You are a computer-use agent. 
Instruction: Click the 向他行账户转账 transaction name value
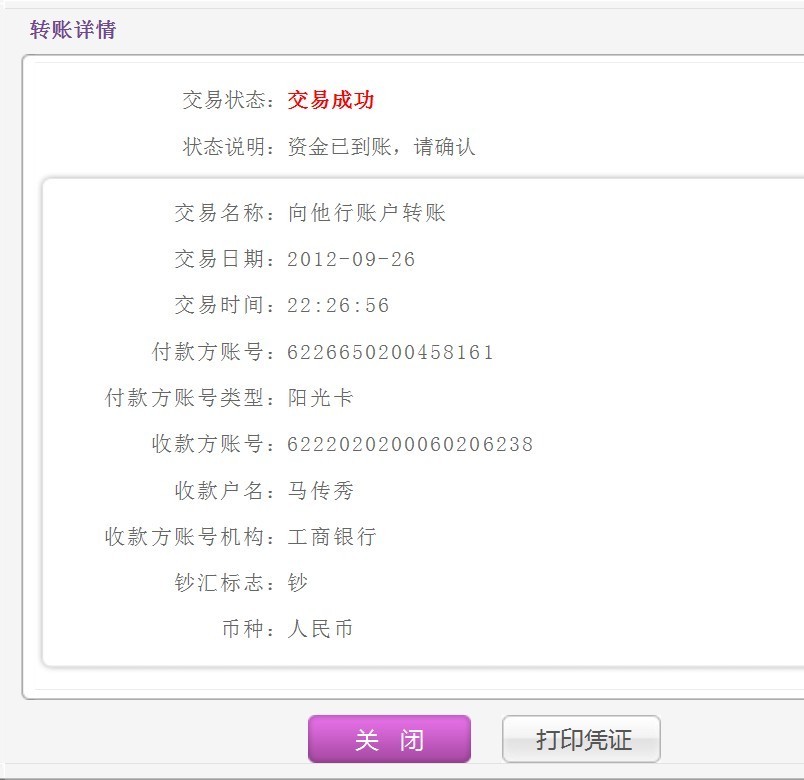click(366, 213)
